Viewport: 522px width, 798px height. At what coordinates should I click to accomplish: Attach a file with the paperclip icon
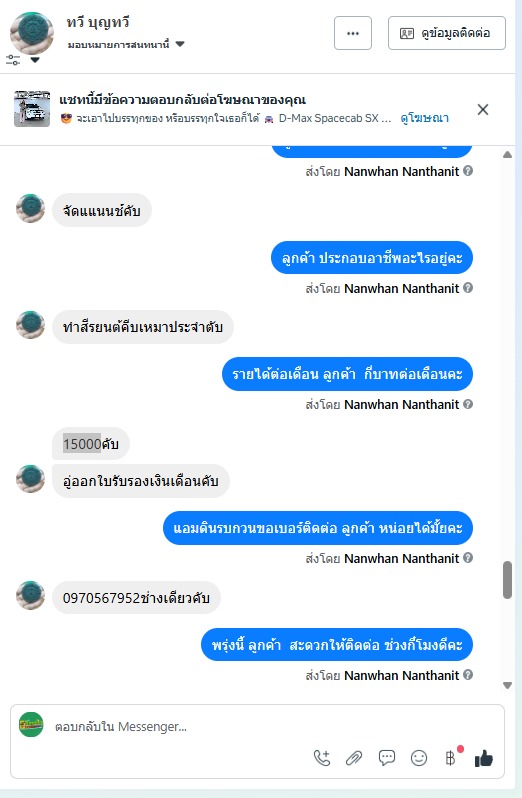pyautogui.click(x=354, y=758)
